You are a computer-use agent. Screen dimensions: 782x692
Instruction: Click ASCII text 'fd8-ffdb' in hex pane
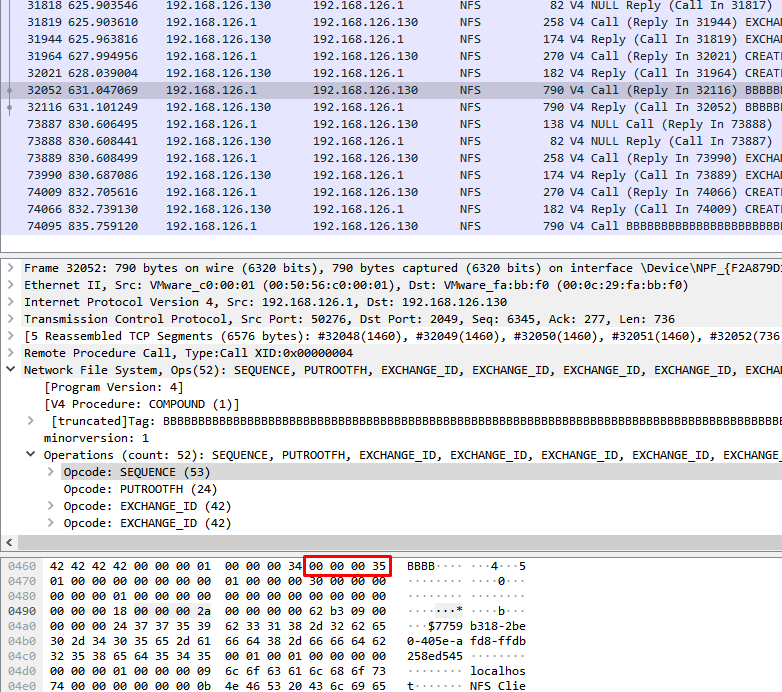click(498, 641)
